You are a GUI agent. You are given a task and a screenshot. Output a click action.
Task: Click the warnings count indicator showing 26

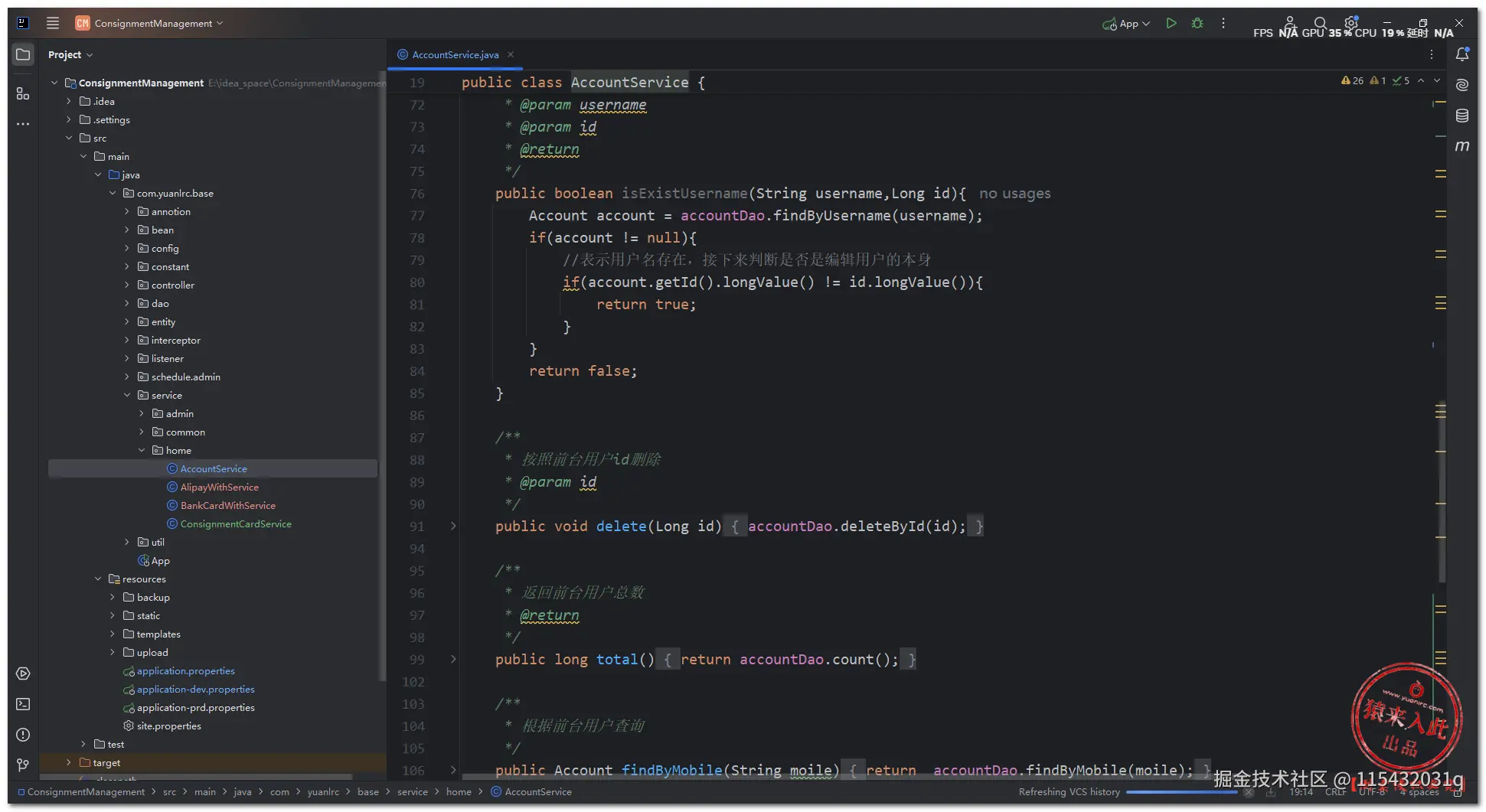(x=1352, y=80)
